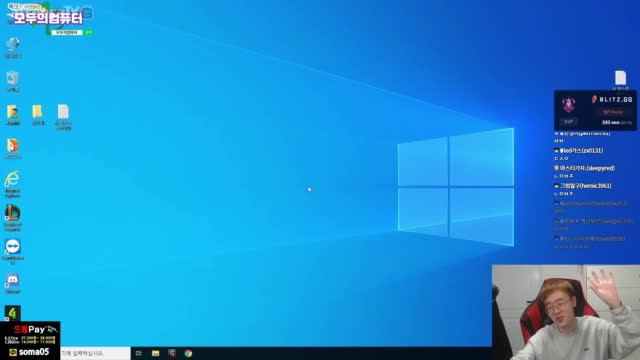Launch the League of Legends shortcut
The height and width of the screenshot is (360, 640).
click(x=13, y=218)
